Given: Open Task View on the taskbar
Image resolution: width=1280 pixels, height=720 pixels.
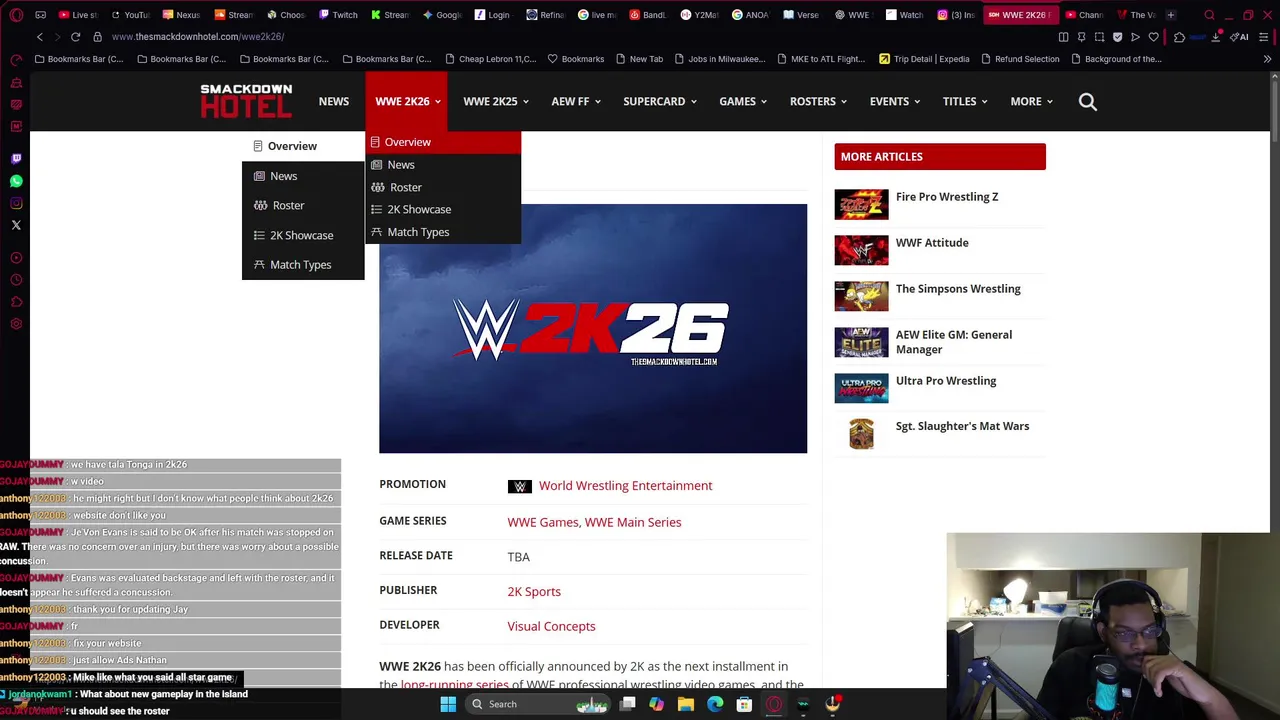Looking at the screenshot, I should pyautogui.click(x=627, y=704).
